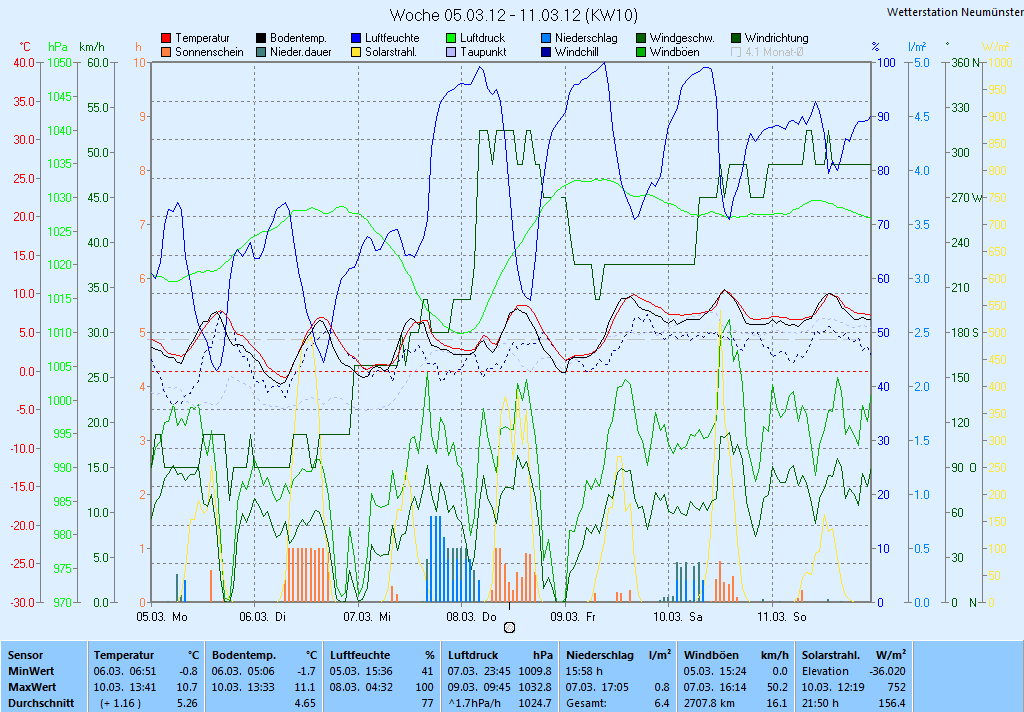This screenshot has width=1024, height=712.
Task: Click the °C axis unit header
Action: pos(24,47)
